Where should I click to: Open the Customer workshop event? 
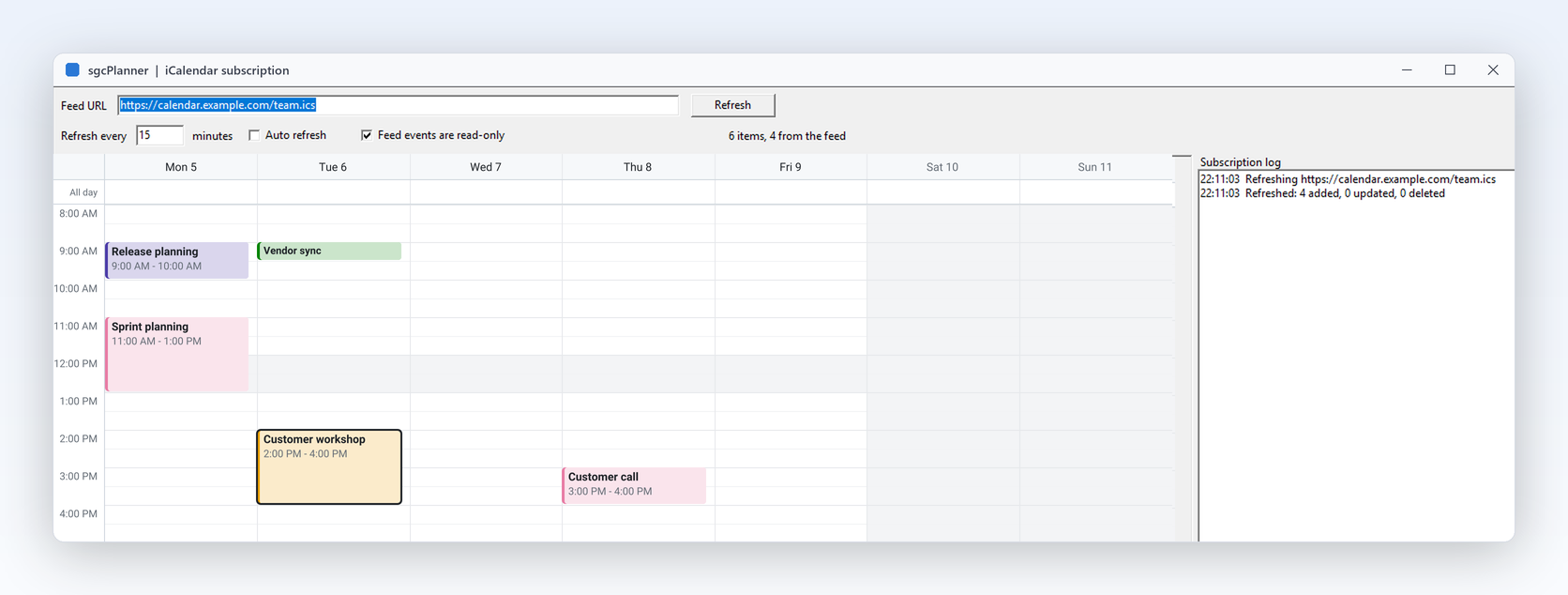[x=329, y=466]
